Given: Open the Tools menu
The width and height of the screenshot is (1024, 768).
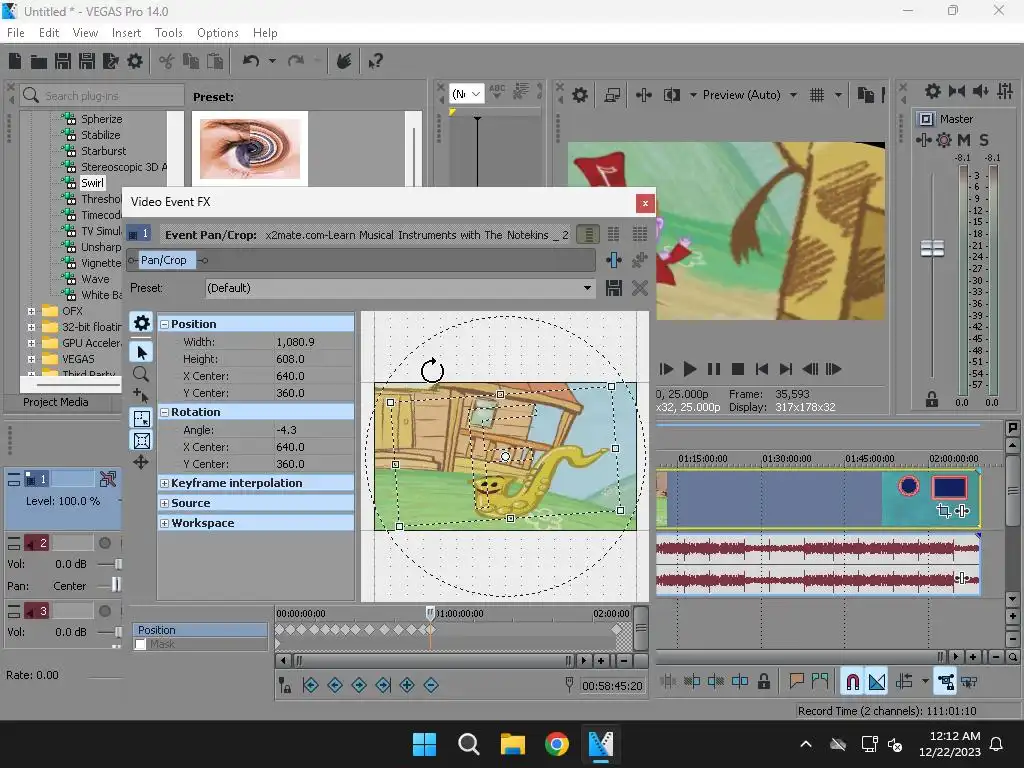Looking at the screenshot, I should point(168,33).
